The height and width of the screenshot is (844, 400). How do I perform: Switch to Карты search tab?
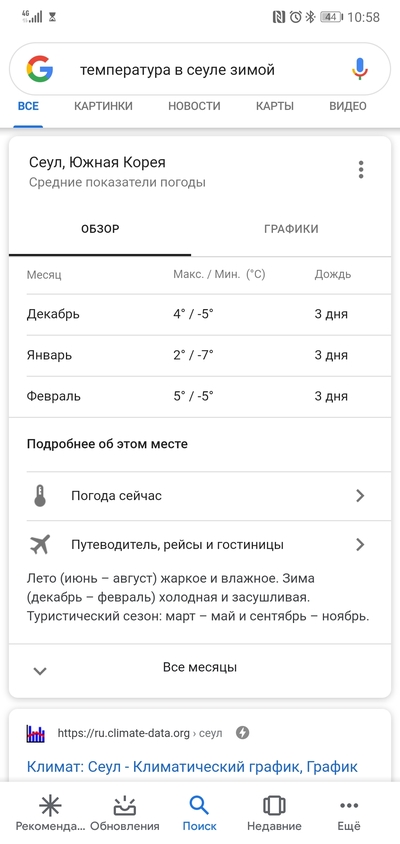(275, 106)
